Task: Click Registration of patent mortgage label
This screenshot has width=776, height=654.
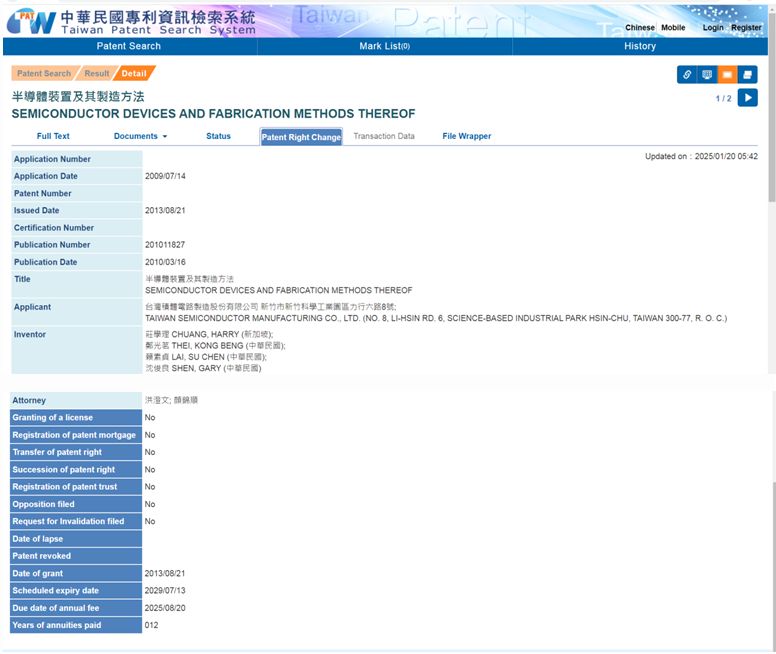Action: (x=76, y=435)
